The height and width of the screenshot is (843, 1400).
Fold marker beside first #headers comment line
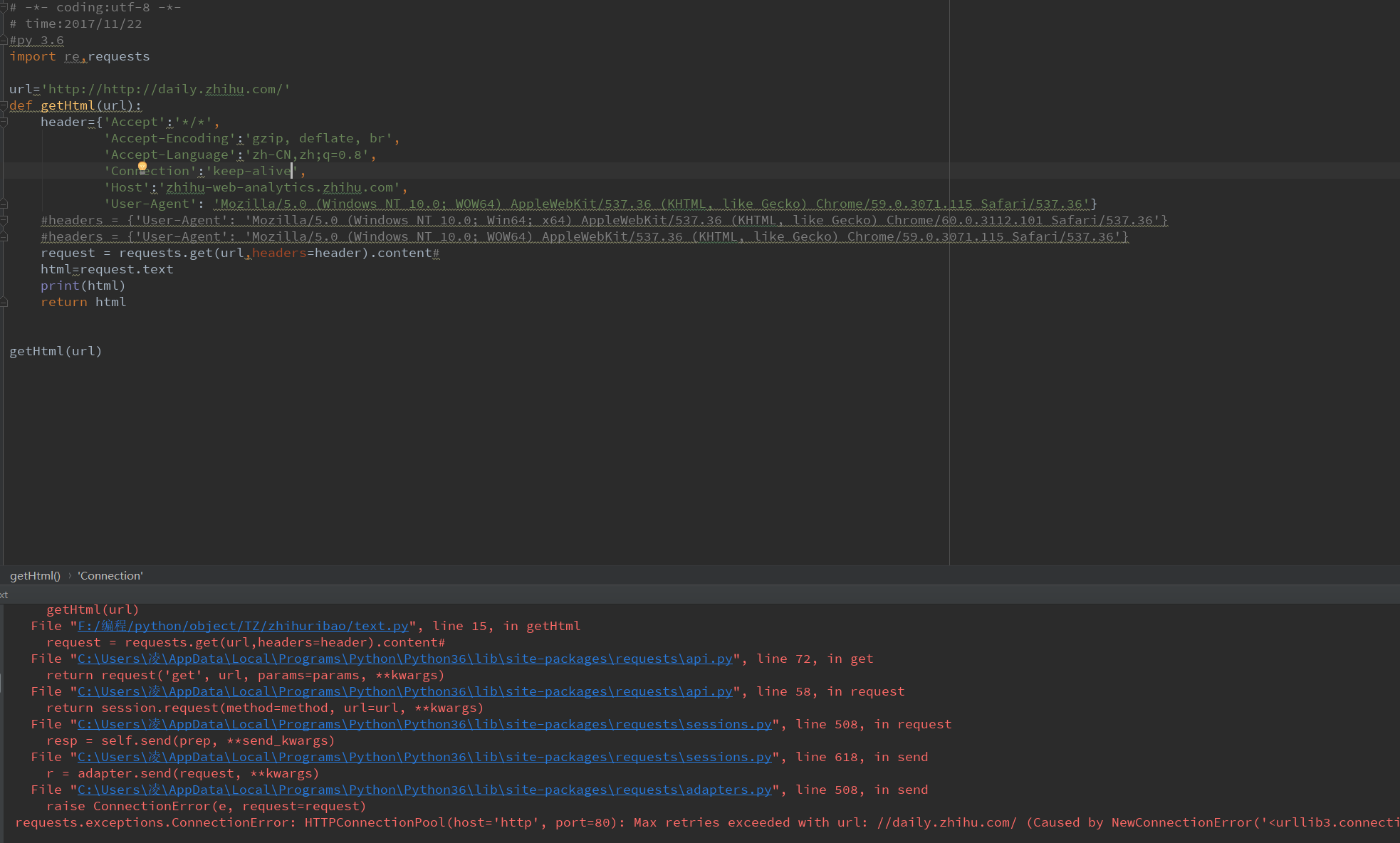pos(4,221)
